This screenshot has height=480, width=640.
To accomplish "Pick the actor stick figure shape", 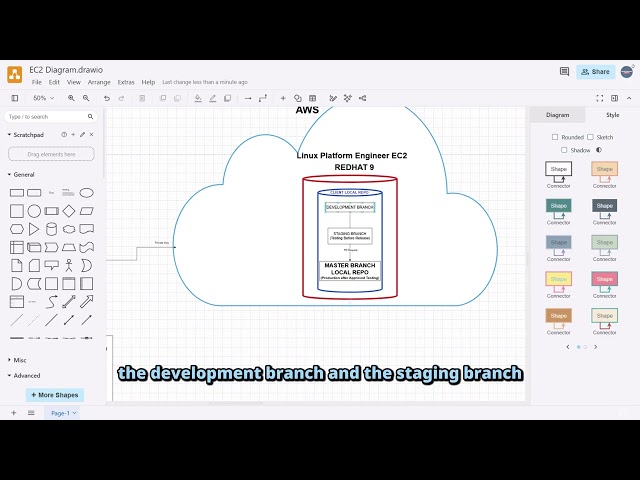I will [x=69, y=265].
